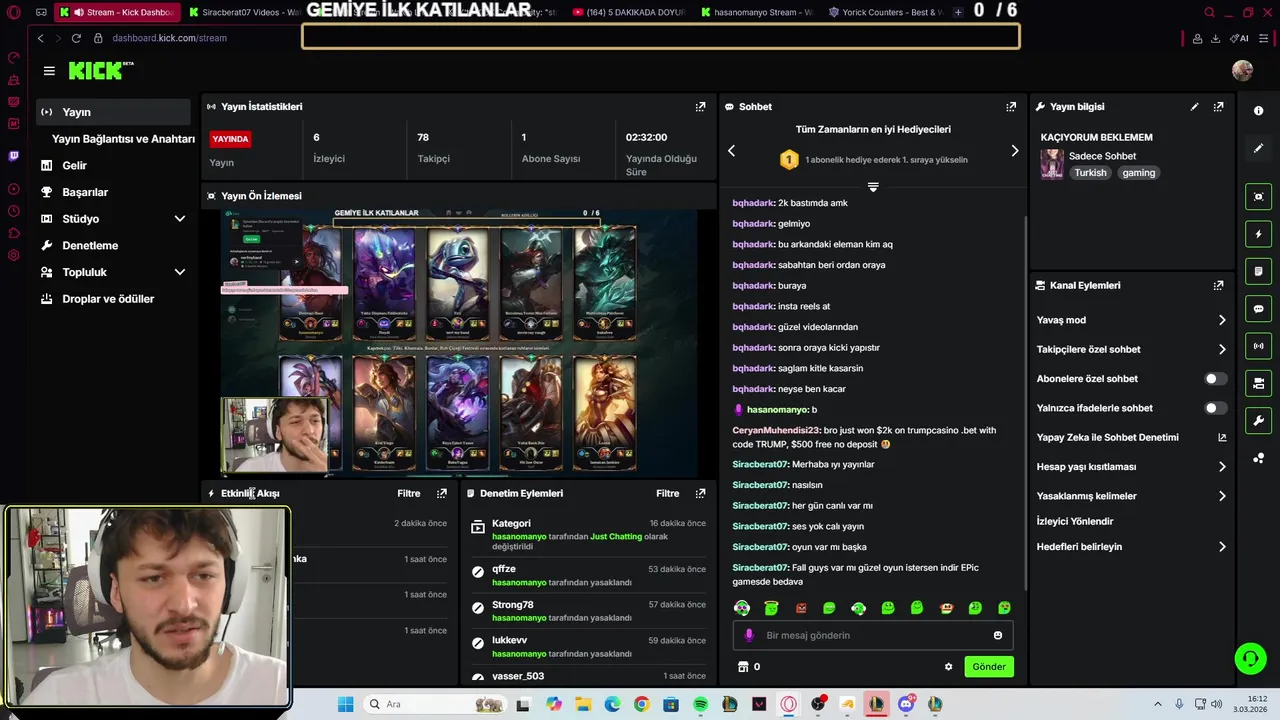Collapse the gift leaderboard handle in chat

click(x=873, y=187)
